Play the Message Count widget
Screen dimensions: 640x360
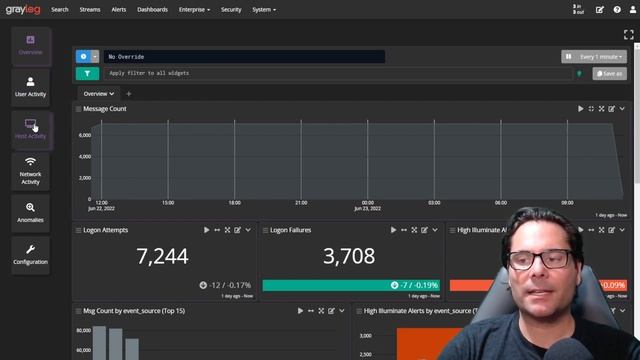[580, 109]
